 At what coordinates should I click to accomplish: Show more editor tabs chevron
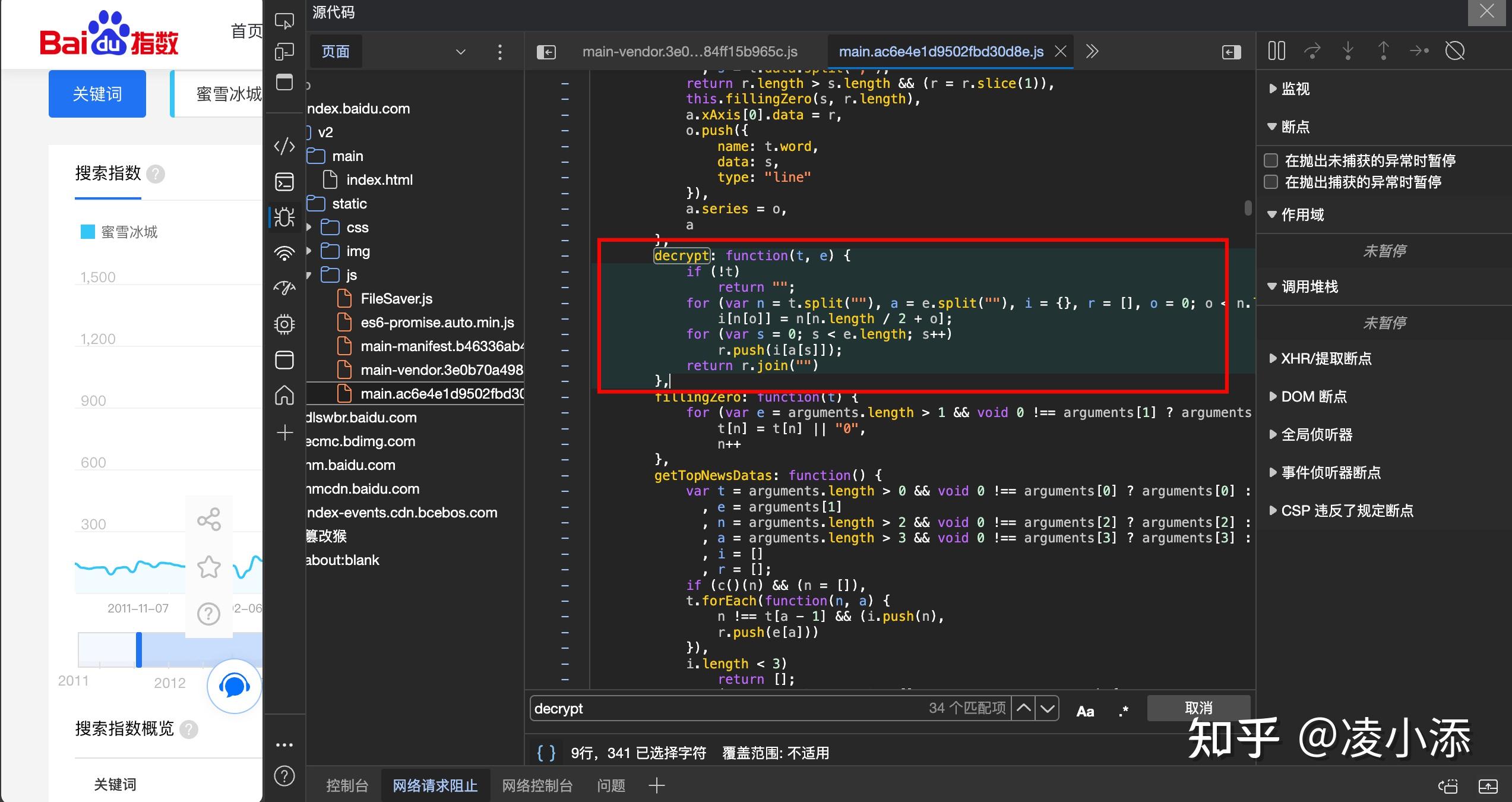pyautogui.click(x=1092, y=52)
